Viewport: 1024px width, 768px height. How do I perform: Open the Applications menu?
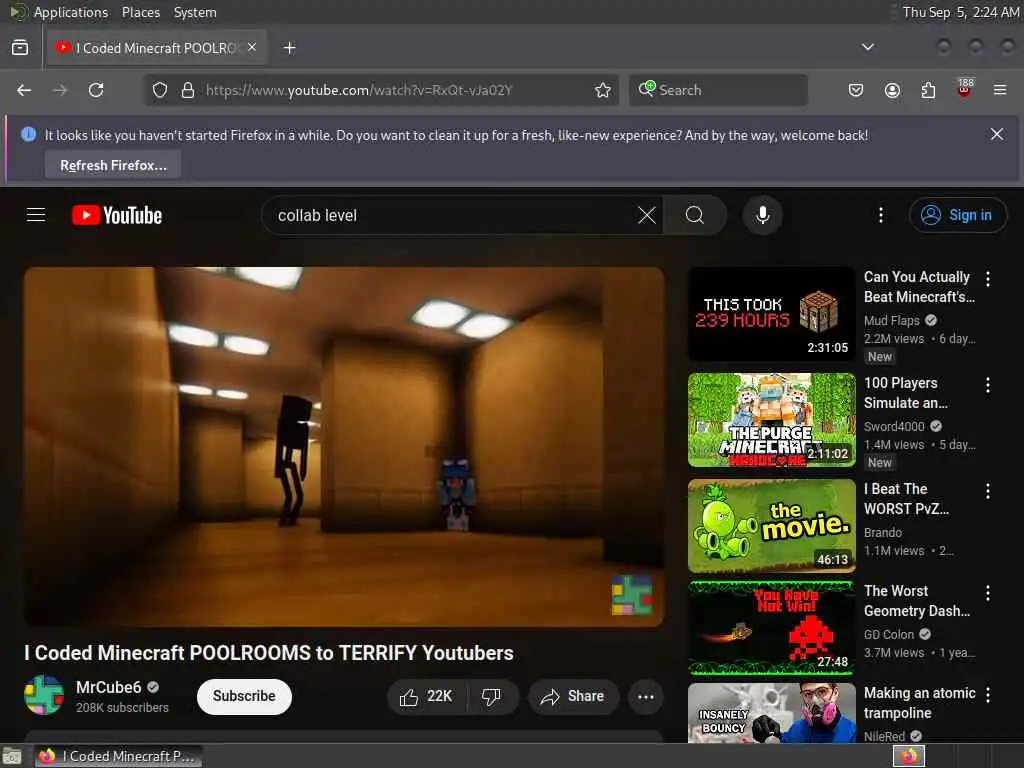pos(71,12)
